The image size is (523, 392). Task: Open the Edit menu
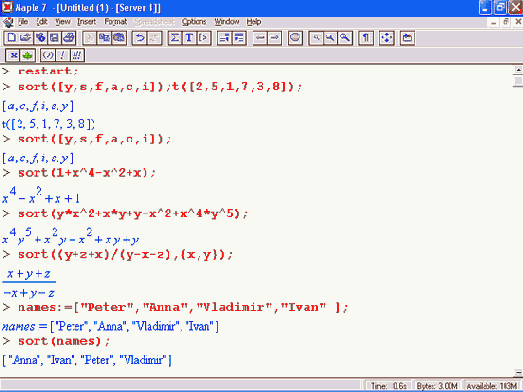pos(42,22)
